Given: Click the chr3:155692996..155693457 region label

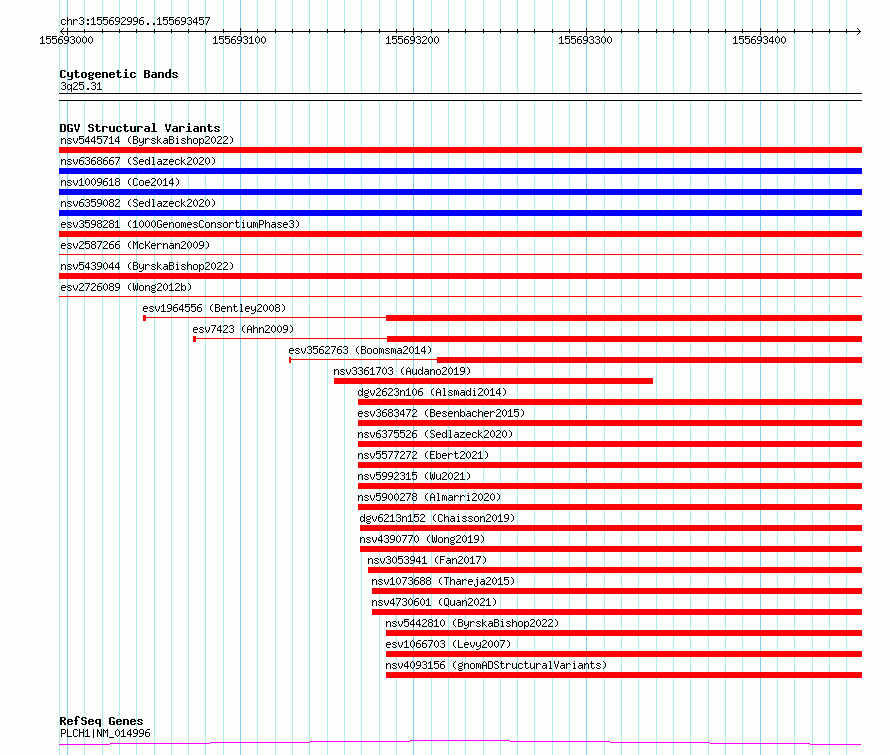Looking at the screenshot, I should 135,21.
